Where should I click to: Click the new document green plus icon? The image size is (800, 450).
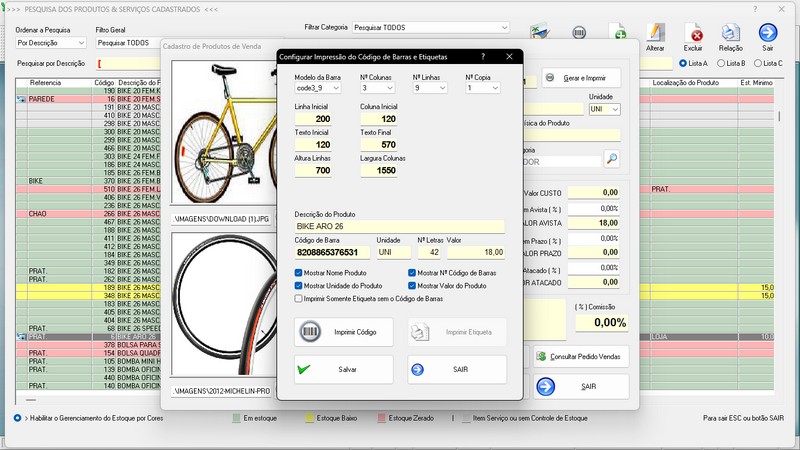[618, 32]
